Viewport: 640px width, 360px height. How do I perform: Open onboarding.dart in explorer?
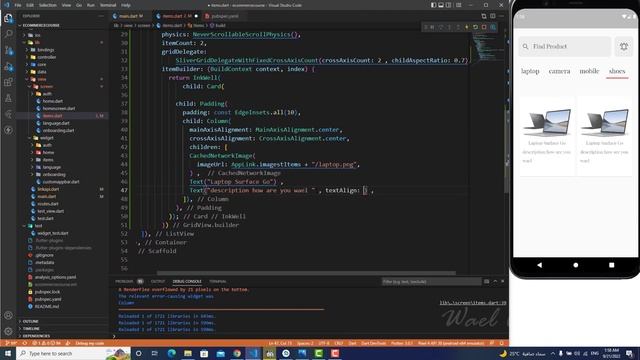[x=58, y=131]
